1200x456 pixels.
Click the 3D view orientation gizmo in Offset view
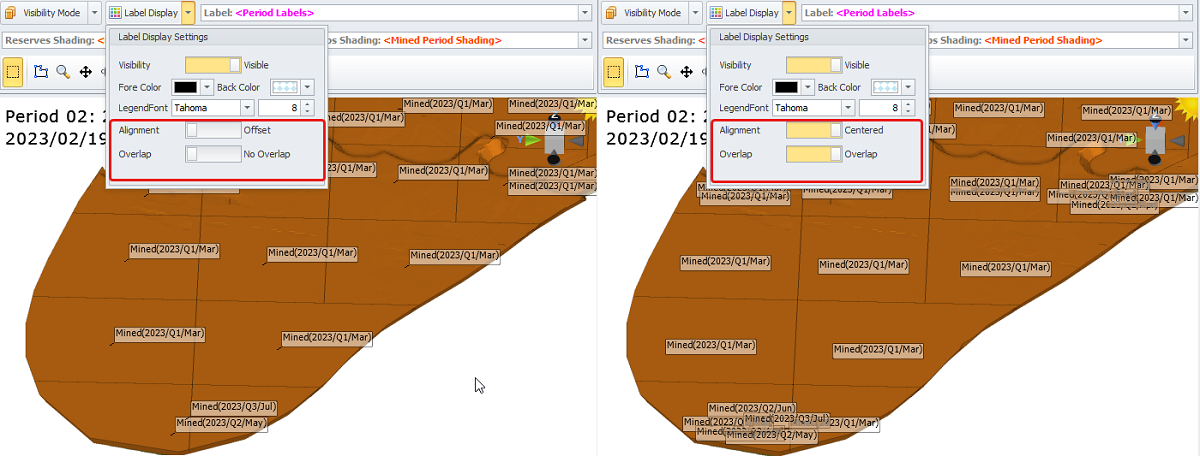(553, 140)
